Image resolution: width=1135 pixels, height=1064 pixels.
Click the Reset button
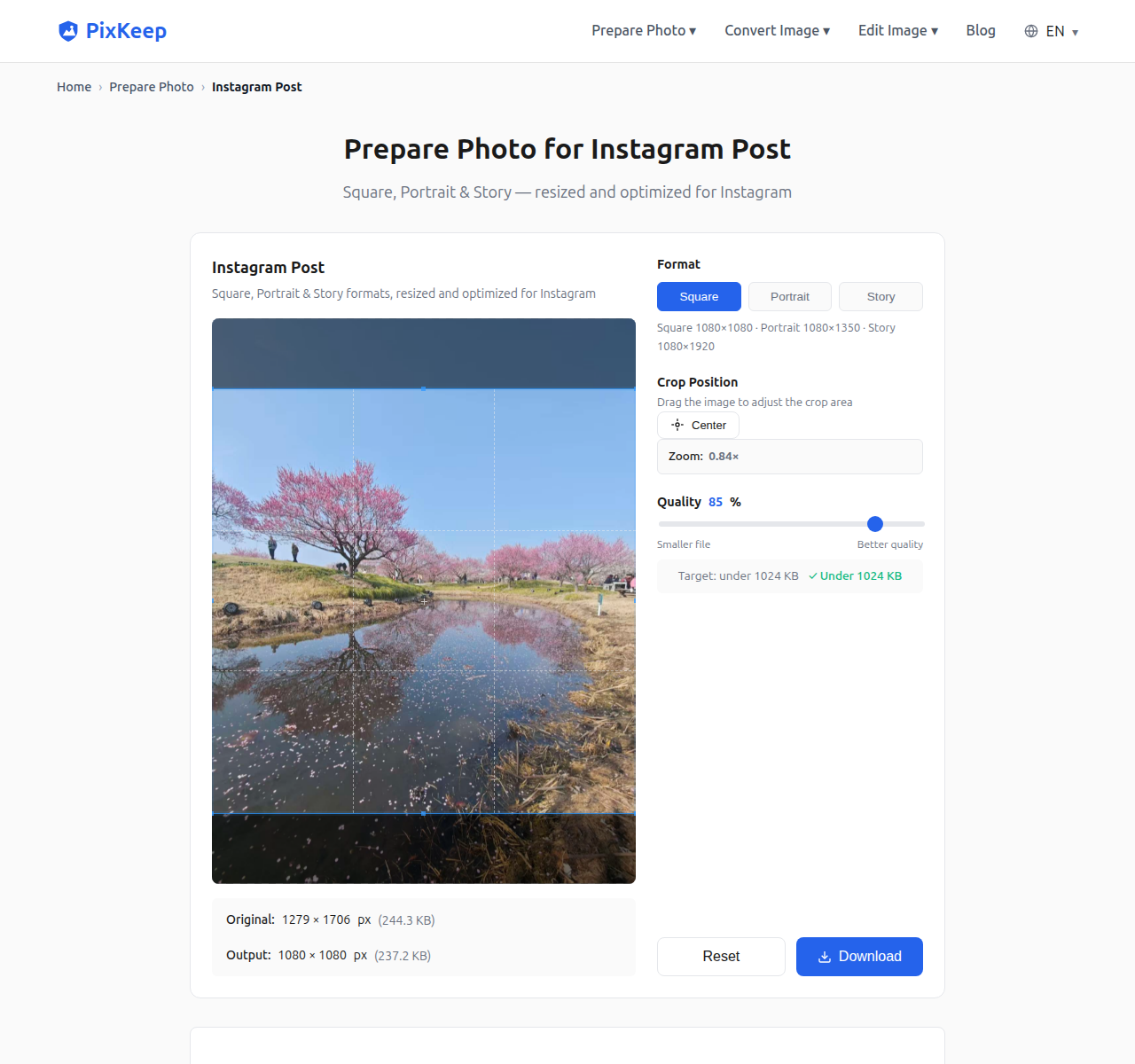pyautogui.click(x=721, y=957)
